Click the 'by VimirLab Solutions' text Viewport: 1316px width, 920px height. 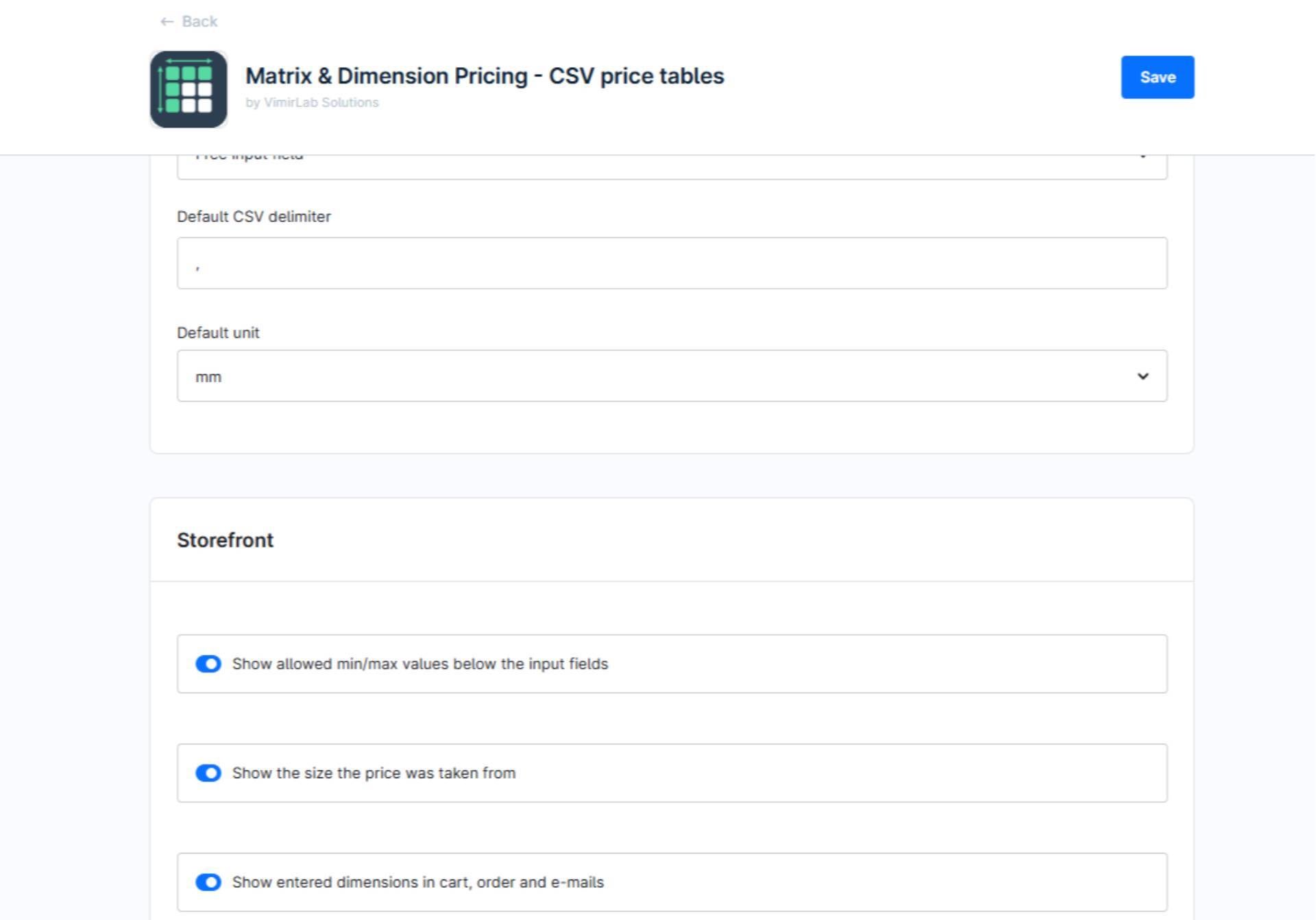[x=312, y=102]
